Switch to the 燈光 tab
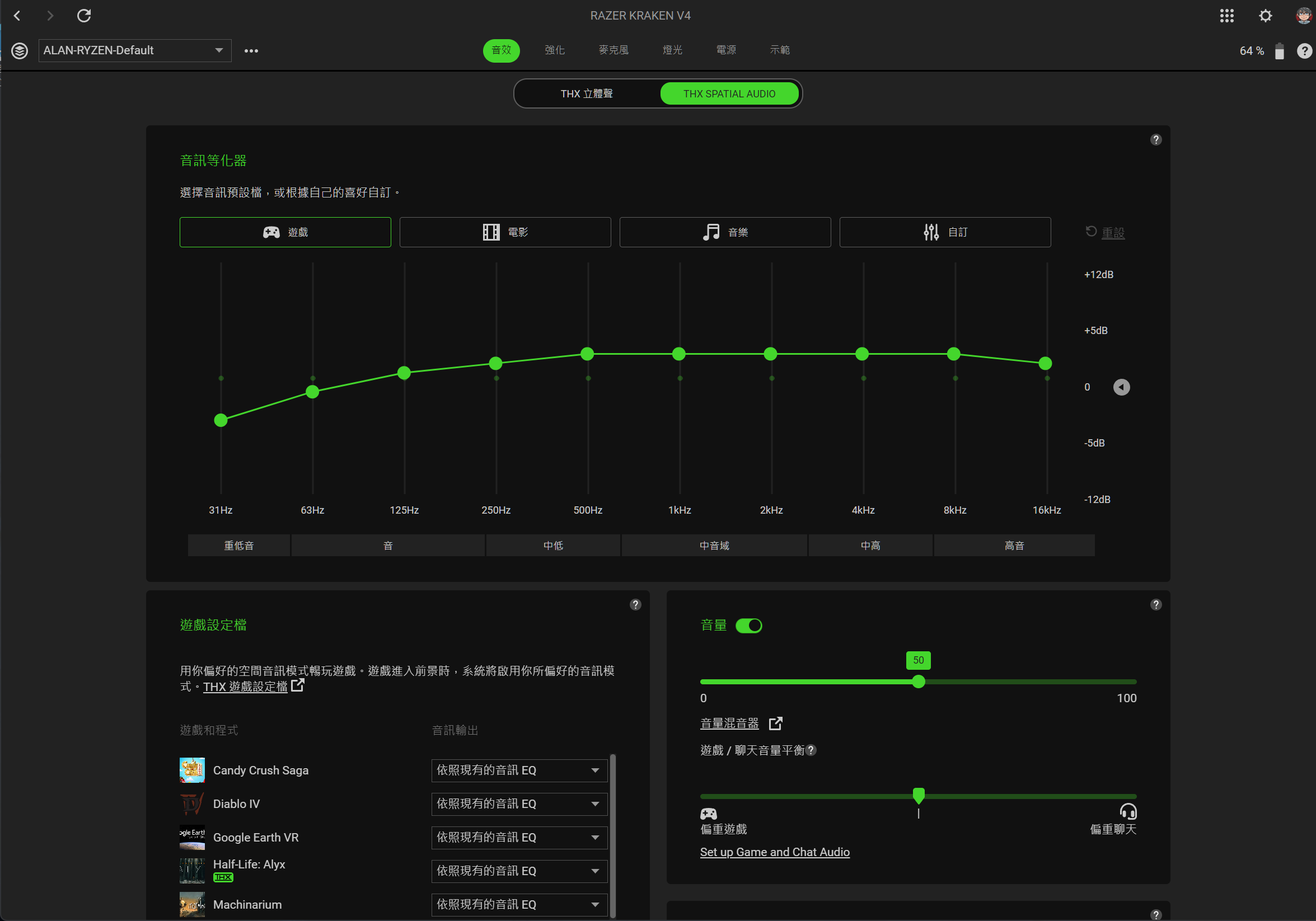The height and width of the screenshot is (921, 1316). (x=672, y=50)
